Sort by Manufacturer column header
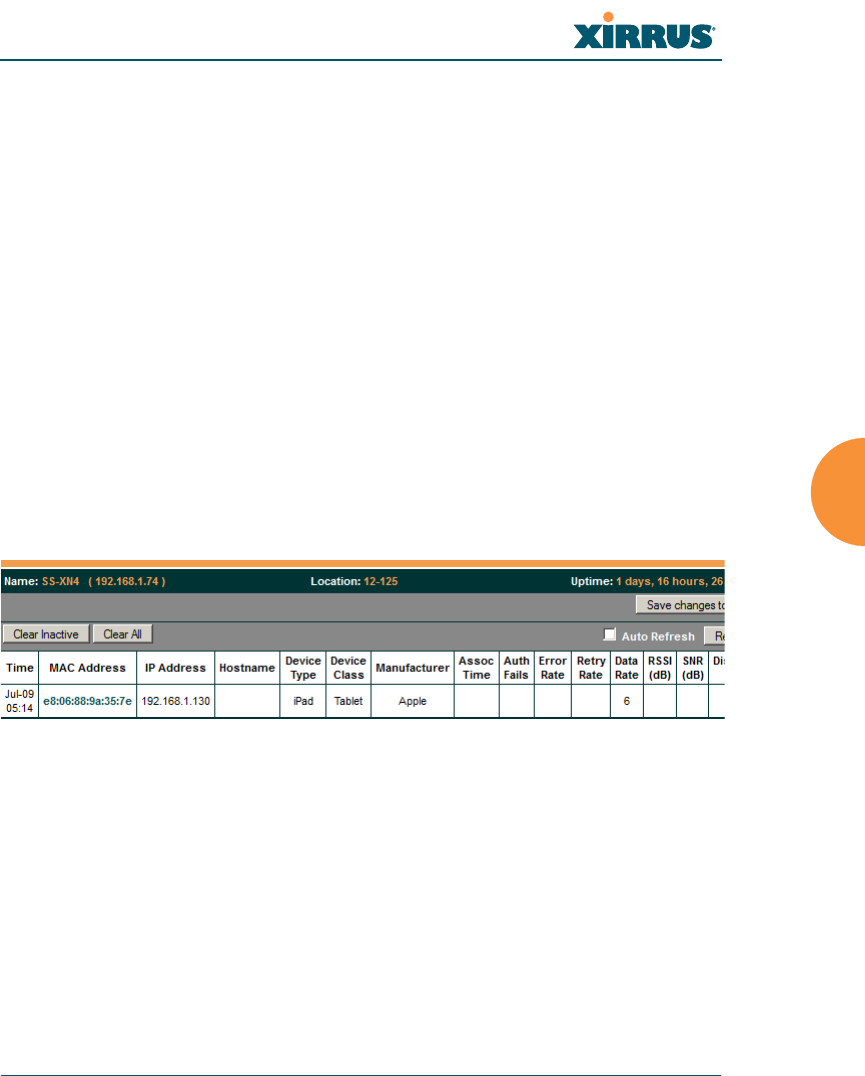The height and width of the screenshot is (1076, 865). [x=412, y=668]
